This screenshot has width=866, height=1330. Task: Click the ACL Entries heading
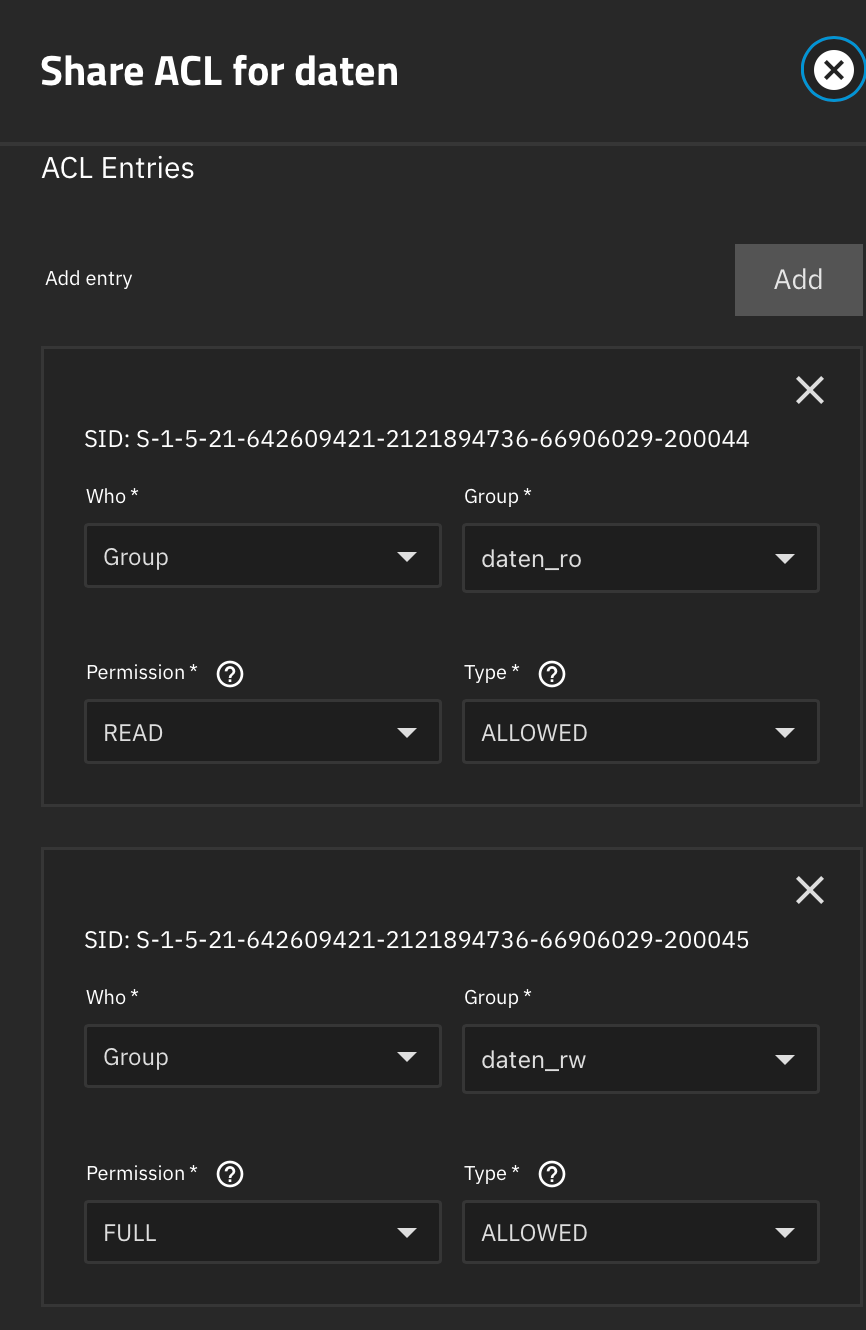tap(118, 168)
